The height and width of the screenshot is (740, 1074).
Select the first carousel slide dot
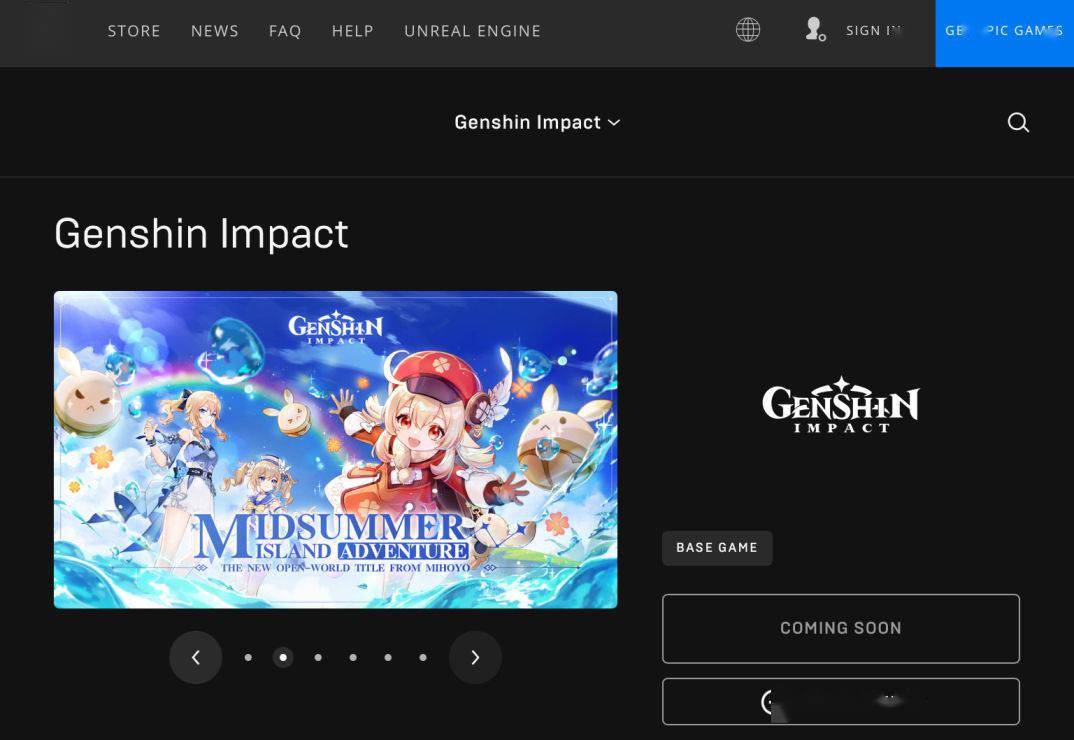click(248, 658)
